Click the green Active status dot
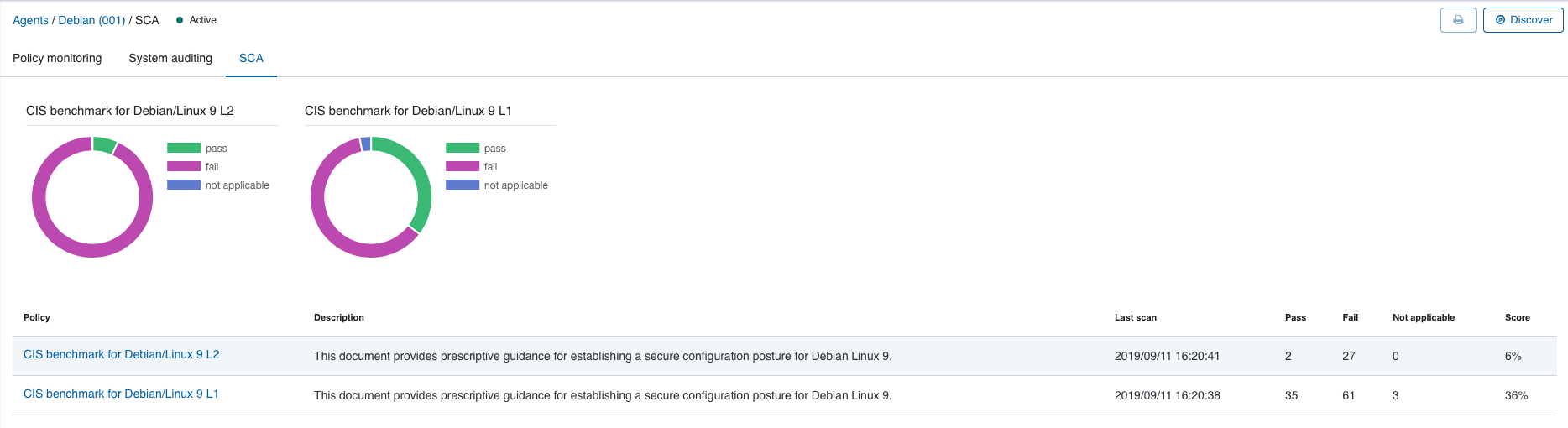 [180, 20]
